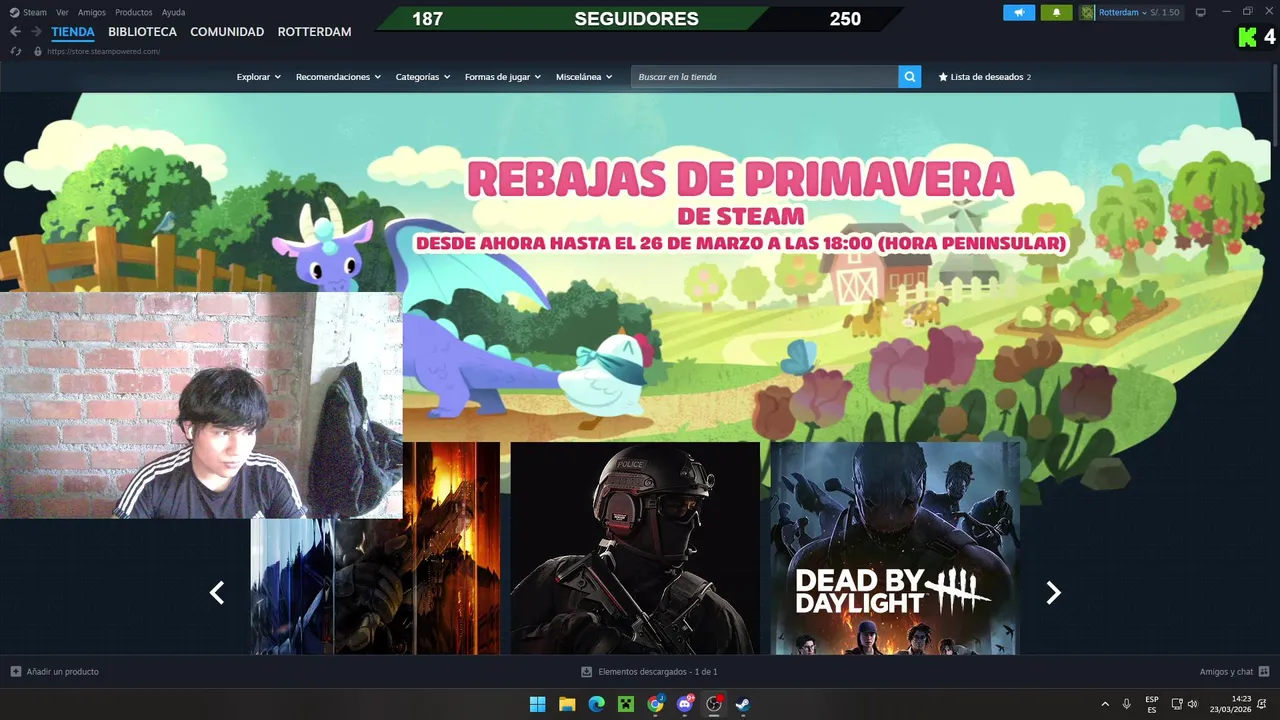Open Lista de deseados
Screen dimensions: 1280x720
984,77
